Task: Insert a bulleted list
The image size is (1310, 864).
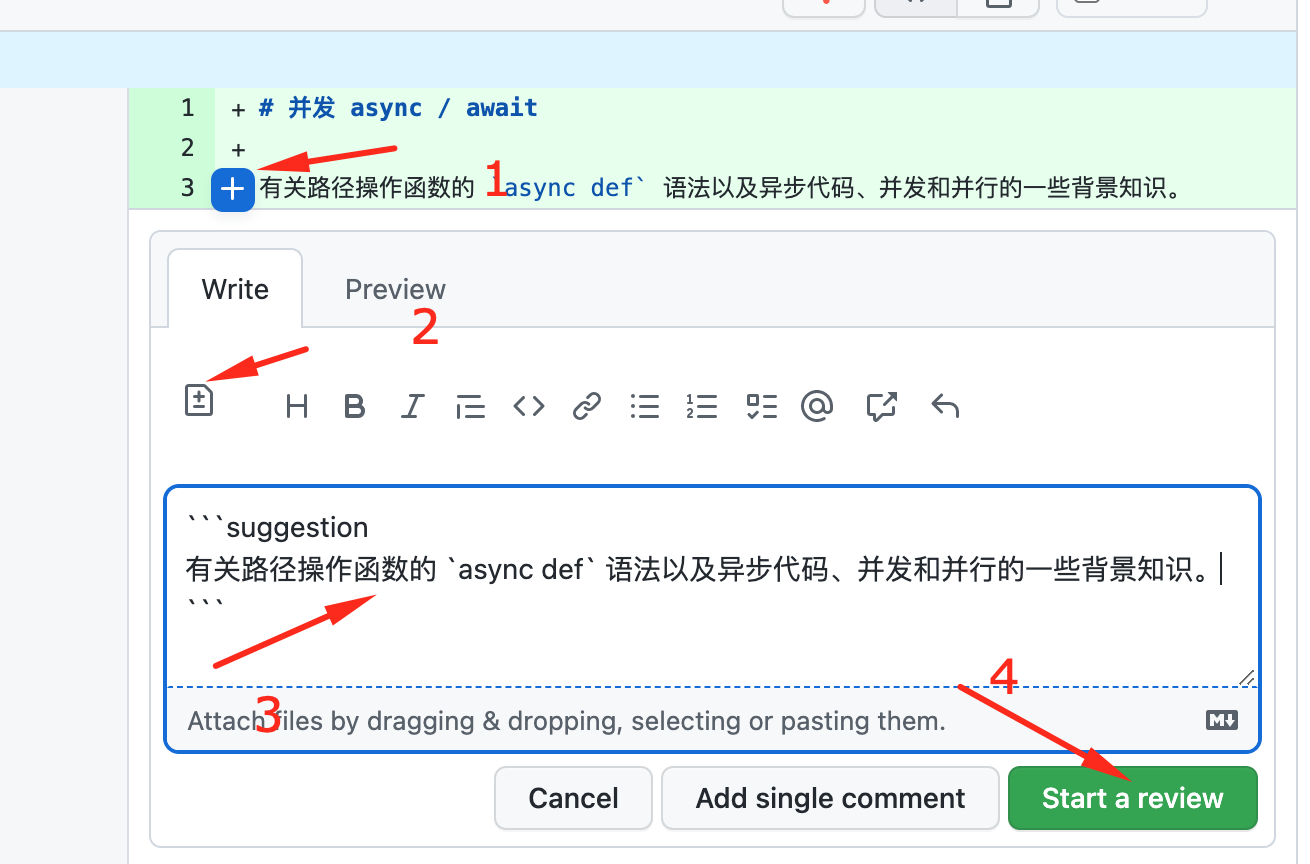Action: pos(645,406)
